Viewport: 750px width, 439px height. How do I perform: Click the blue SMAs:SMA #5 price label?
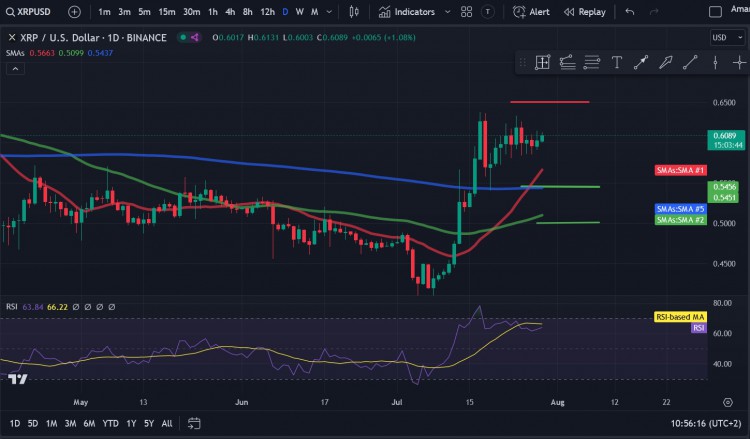pyautogui.click(x=681, y=209)
